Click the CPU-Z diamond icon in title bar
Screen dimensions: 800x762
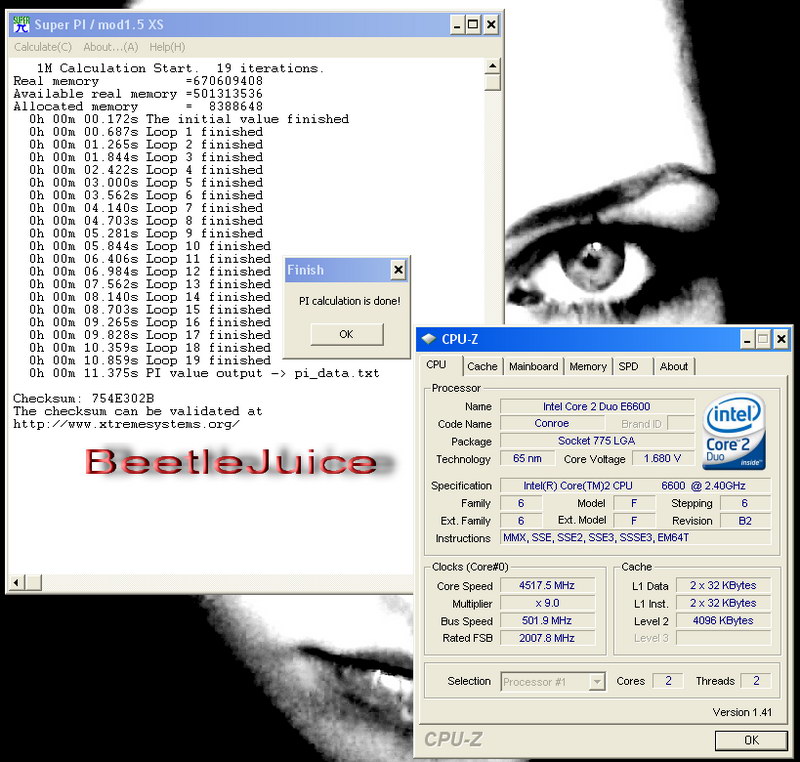429,338
